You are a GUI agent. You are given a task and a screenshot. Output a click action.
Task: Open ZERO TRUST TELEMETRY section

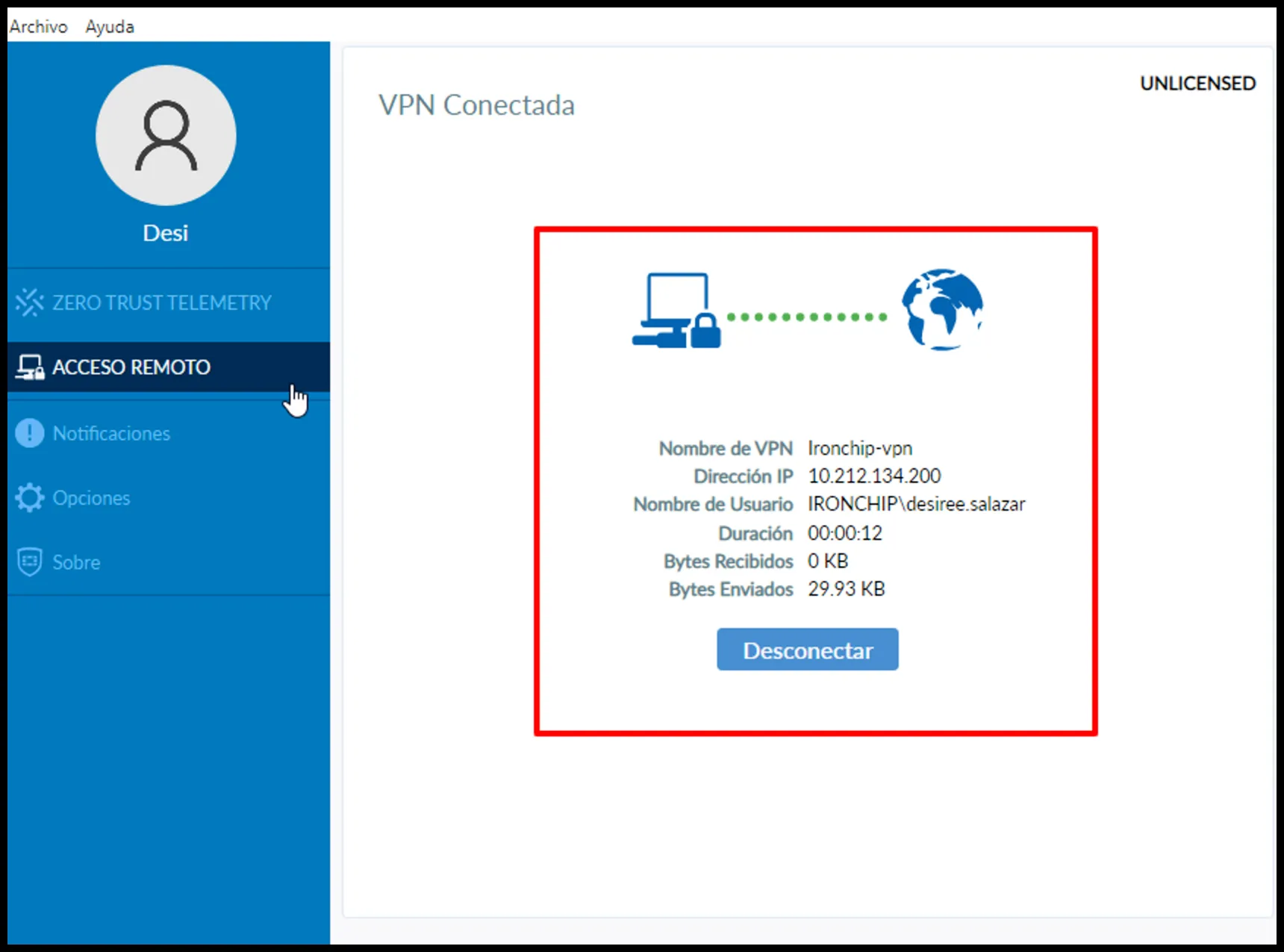pyautogui.click(x=169, y=302)
